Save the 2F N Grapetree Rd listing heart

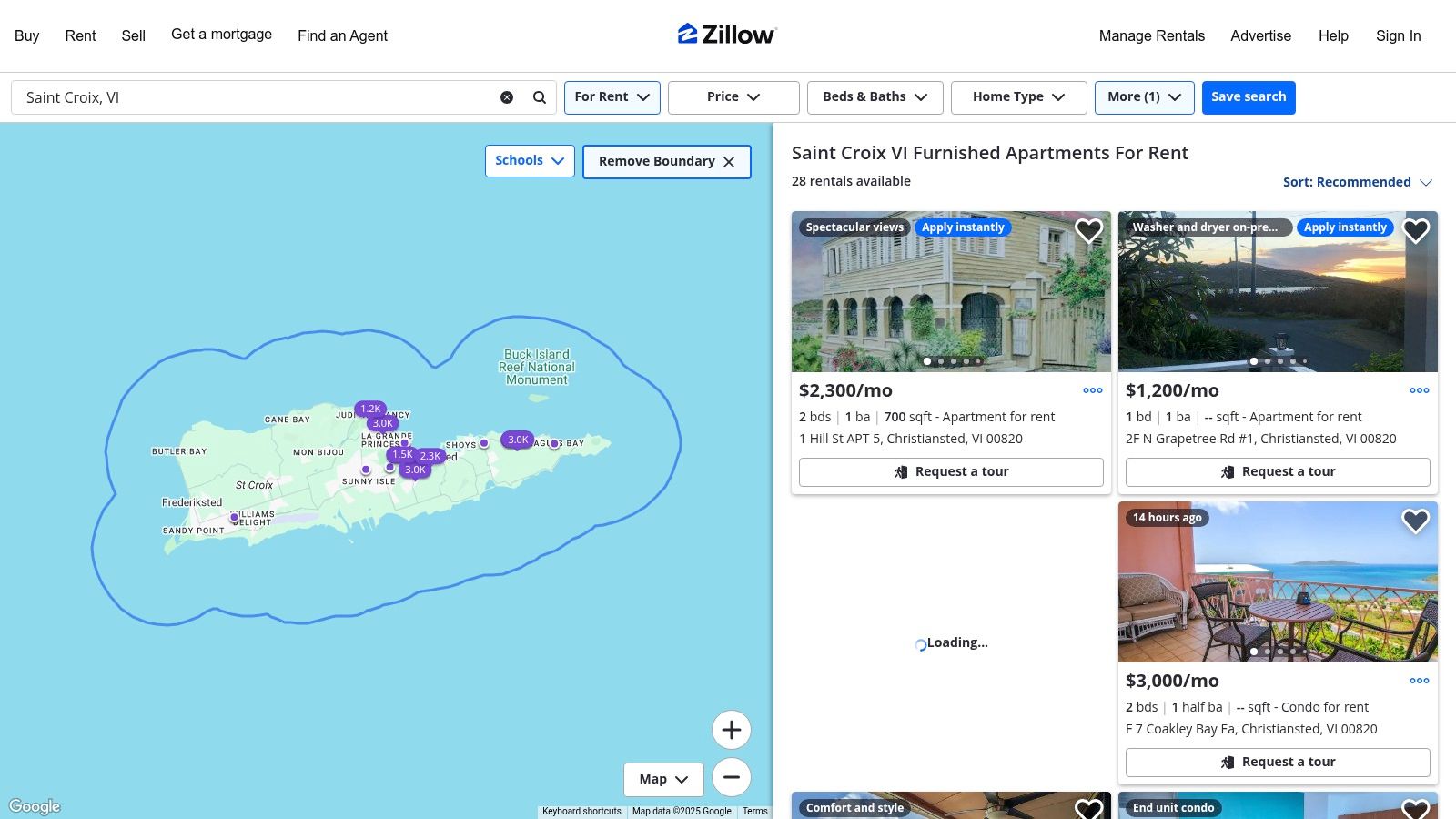[x=1415, y=231]
